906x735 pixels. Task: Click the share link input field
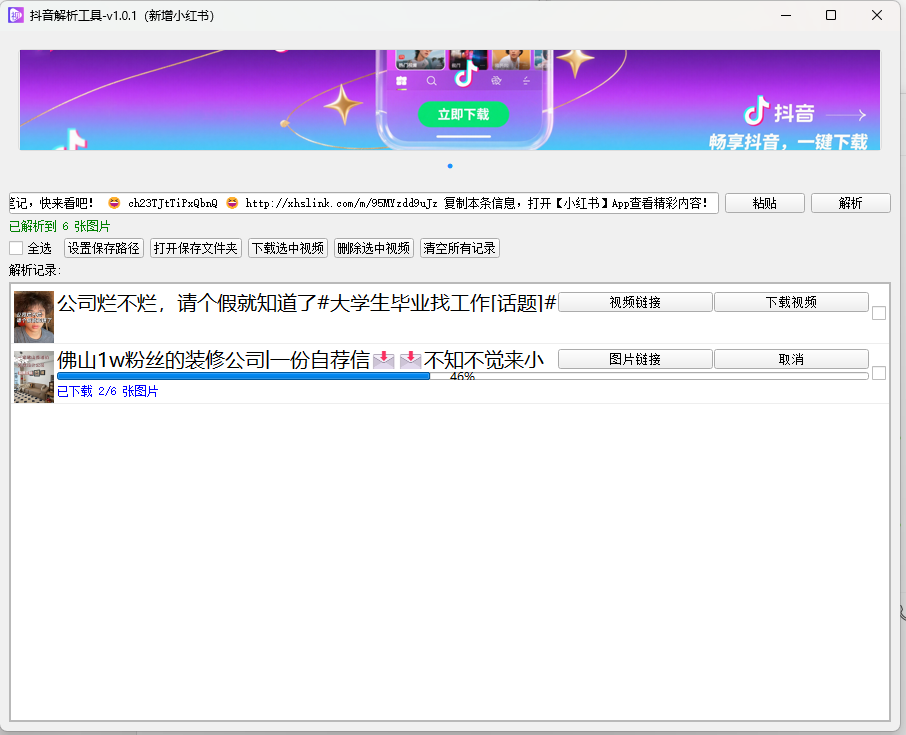(x=364, y=203)
